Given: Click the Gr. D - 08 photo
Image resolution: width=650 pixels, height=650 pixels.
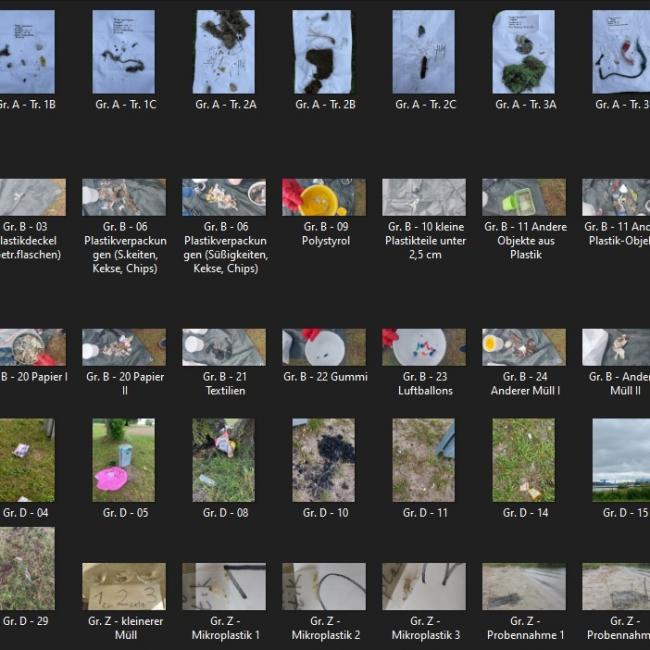Looking at the screenshot, I should point(224,460).
